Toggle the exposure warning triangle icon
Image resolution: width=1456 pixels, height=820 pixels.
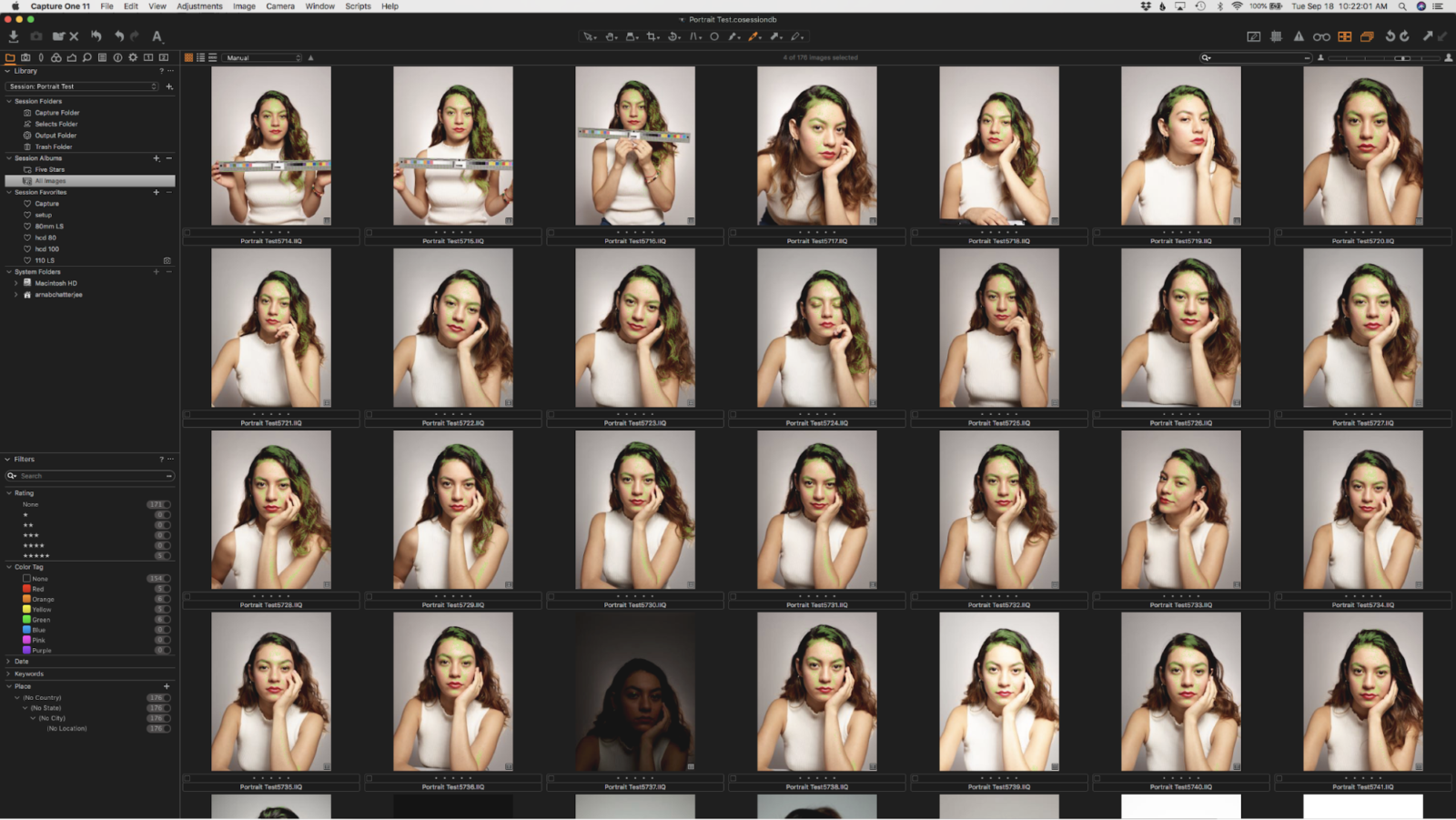point(1299,36)
